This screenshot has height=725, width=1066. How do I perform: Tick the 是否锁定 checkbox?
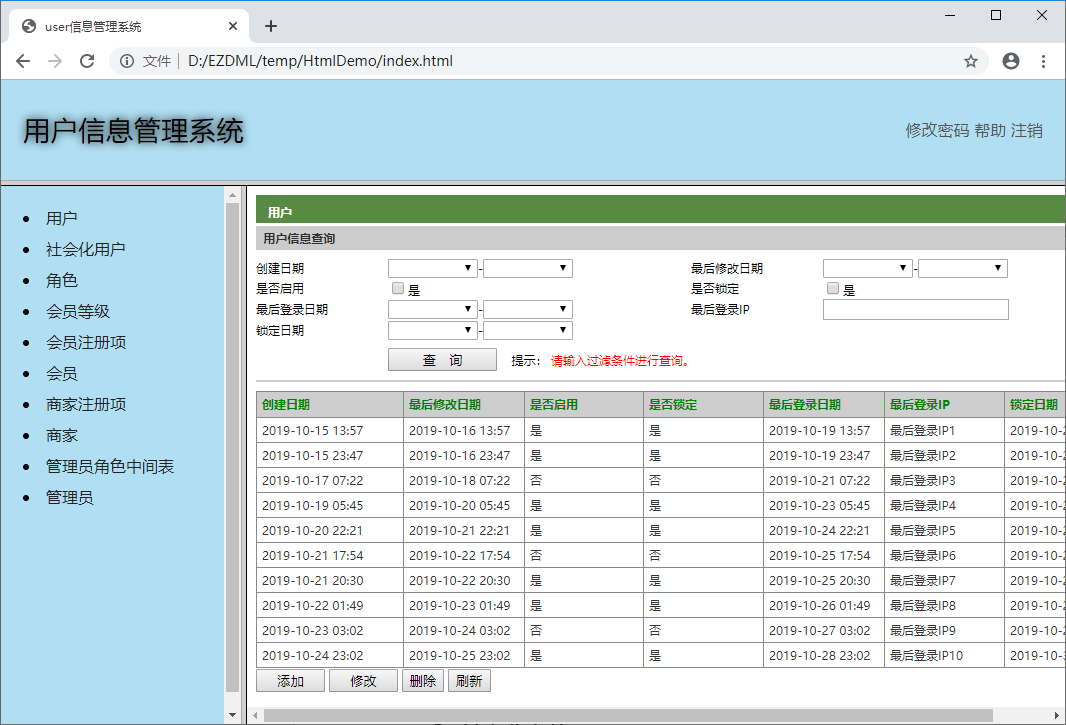click(x=833, y=288)
